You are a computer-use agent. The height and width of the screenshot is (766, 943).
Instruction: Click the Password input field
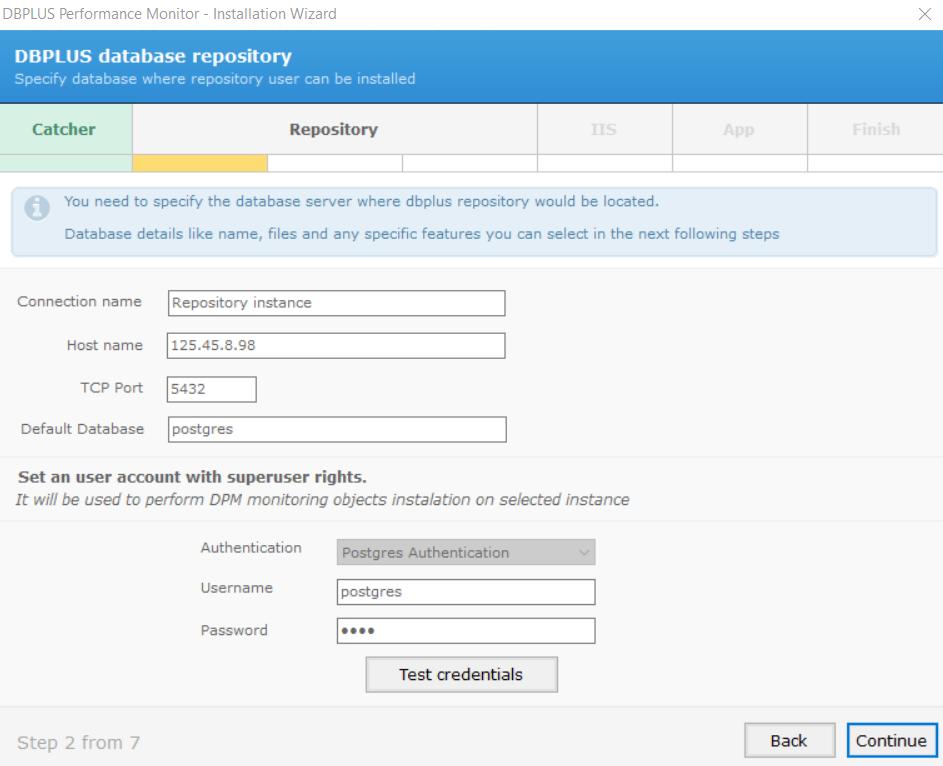(x=466, y=631)
